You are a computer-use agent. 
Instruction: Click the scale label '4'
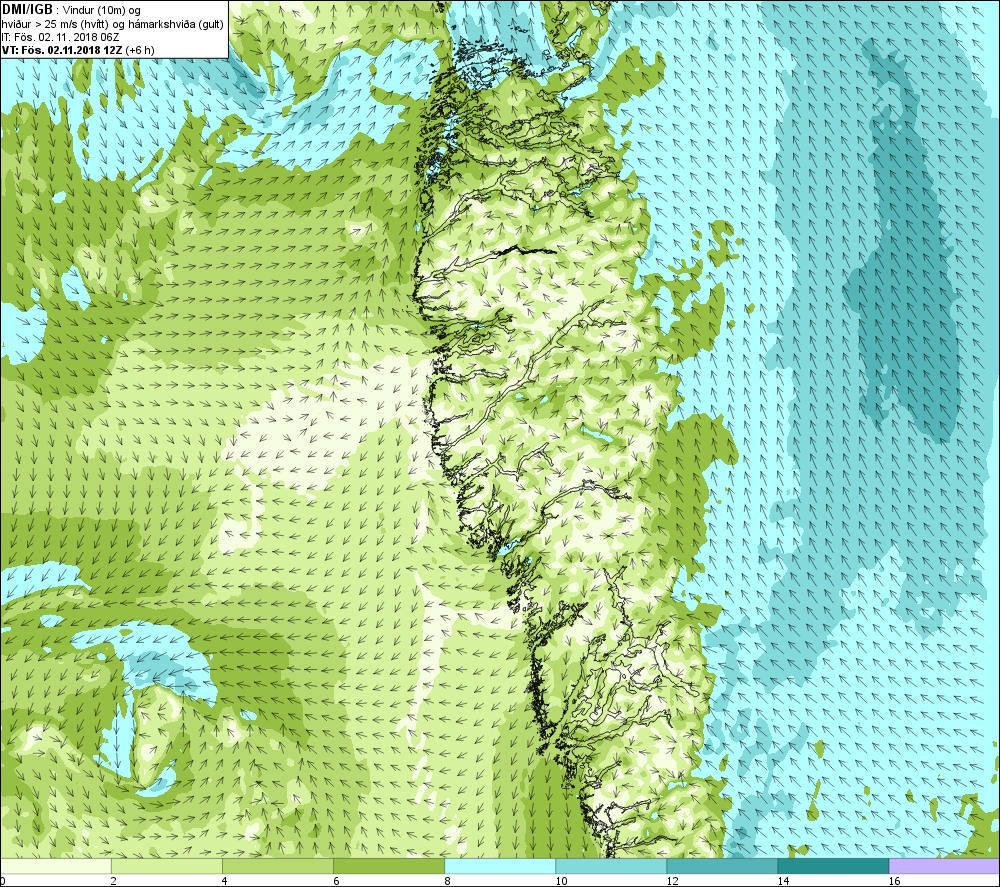click(x=224, y=881)
